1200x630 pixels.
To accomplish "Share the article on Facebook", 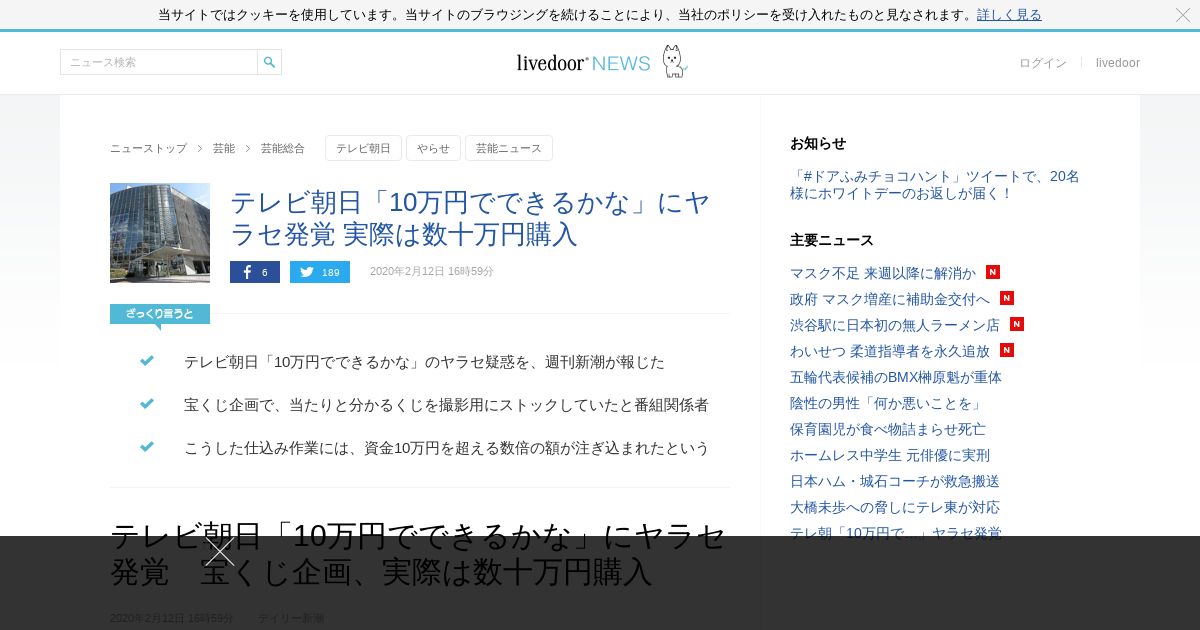I will pos(255,272).
